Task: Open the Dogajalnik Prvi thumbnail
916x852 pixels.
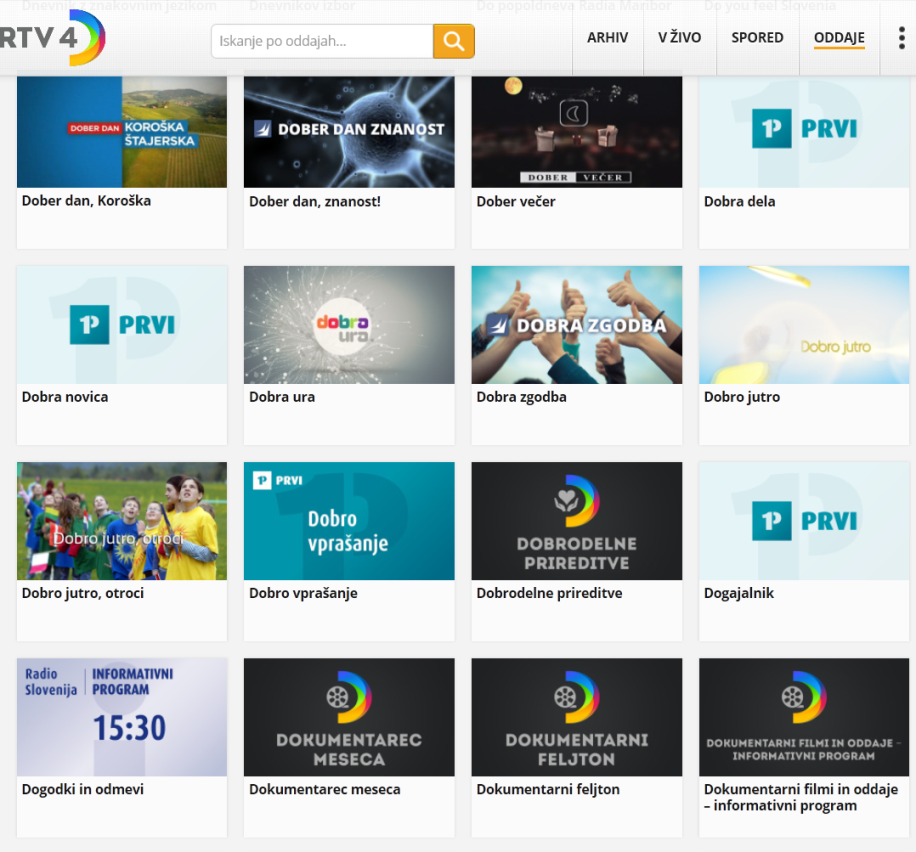Action: 804,521
